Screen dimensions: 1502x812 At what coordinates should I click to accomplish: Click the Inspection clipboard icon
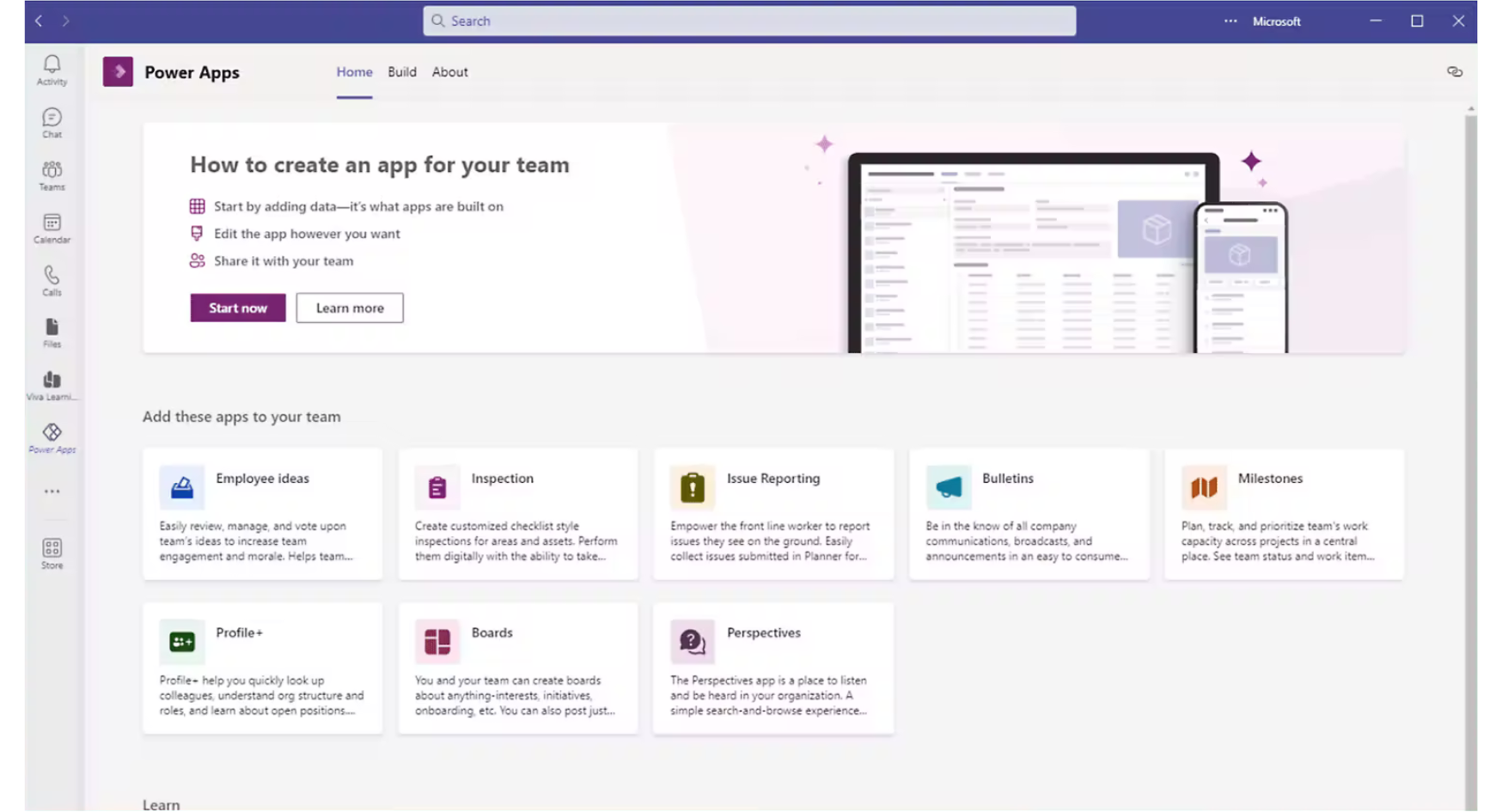(x=437, y=488)
